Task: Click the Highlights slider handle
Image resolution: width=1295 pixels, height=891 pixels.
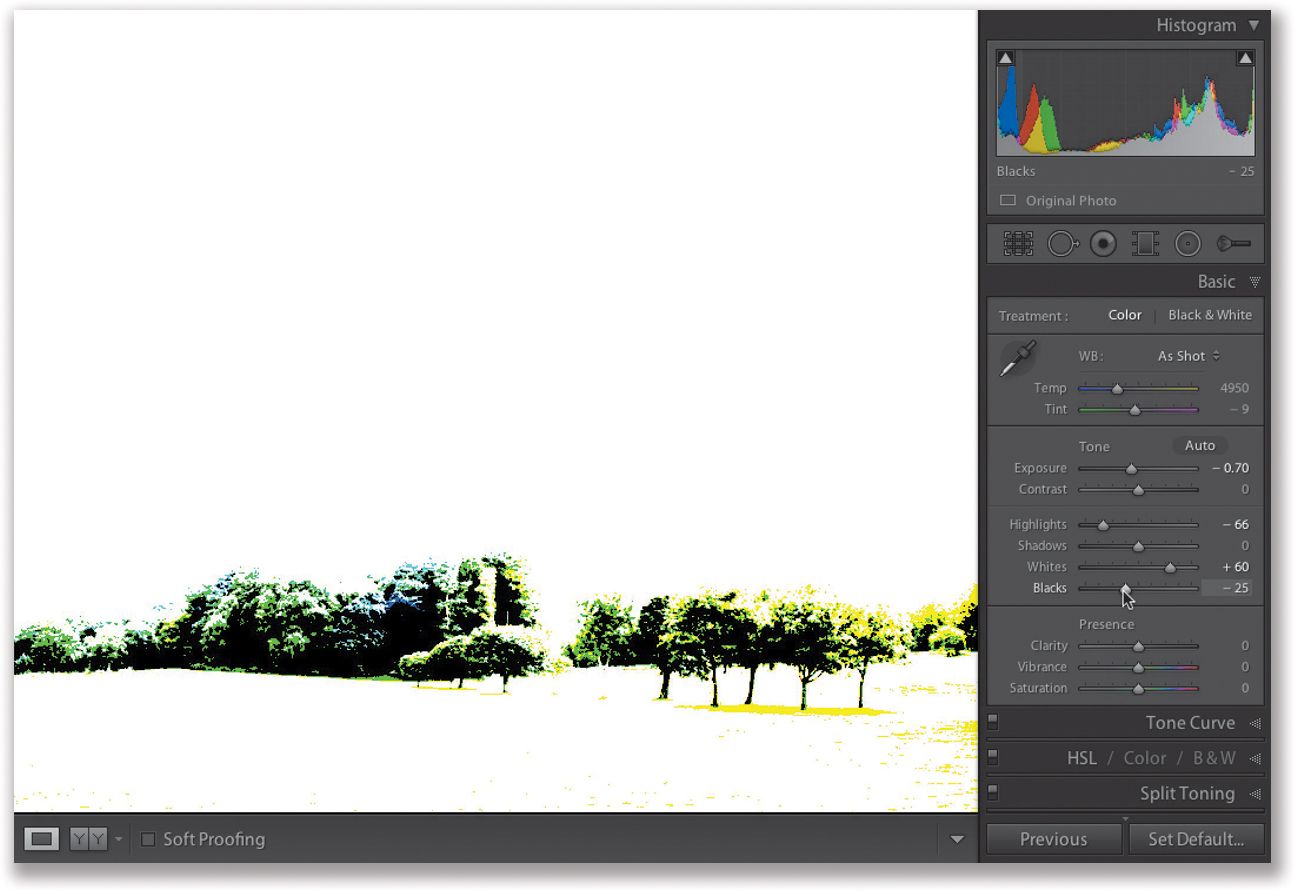Action: coord(1102,525)
